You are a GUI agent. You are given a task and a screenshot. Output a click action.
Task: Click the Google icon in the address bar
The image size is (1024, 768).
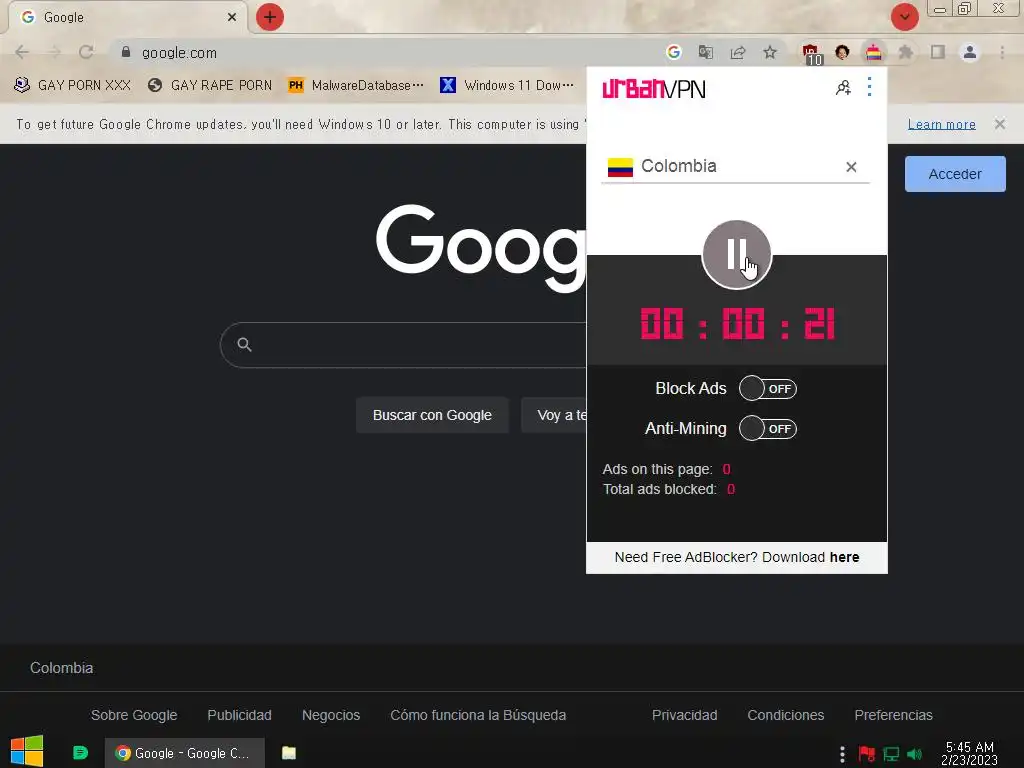click(673, 52)
